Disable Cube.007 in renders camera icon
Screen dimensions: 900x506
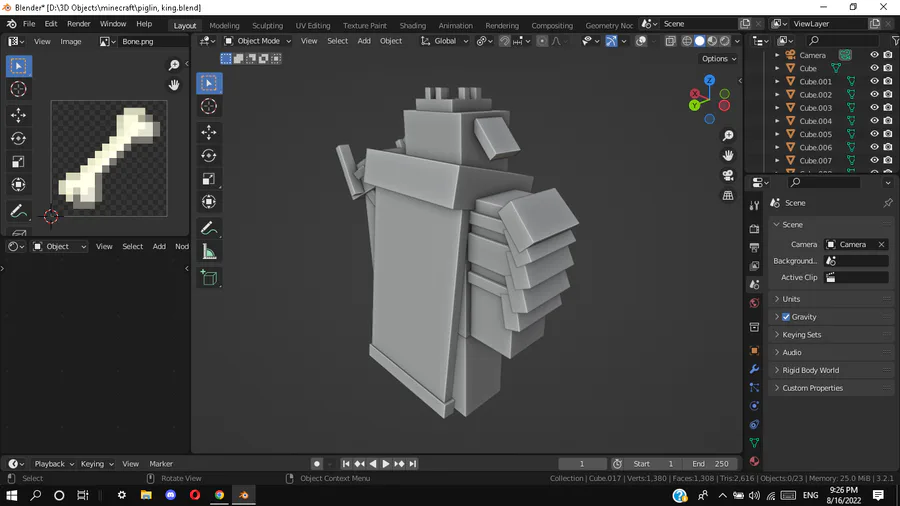(x=888, y=161)
